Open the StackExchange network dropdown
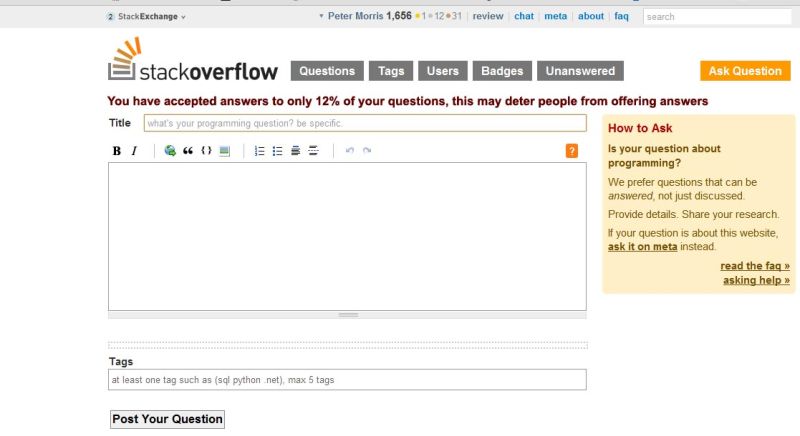 pyautogui.click(x=146, y=16)
